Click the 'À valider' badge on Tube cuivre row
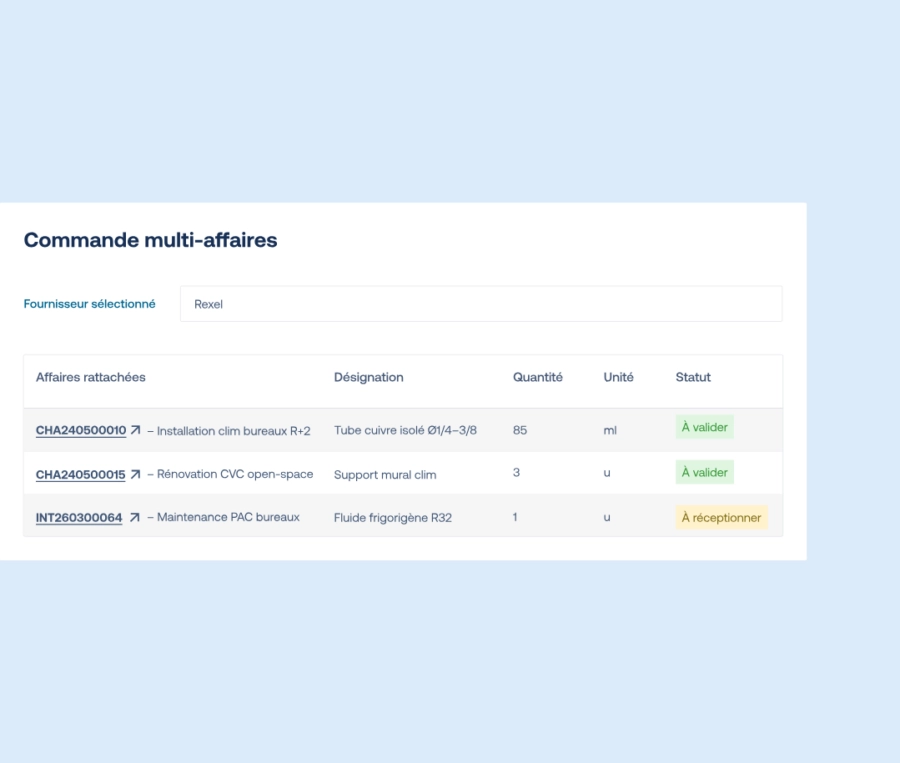Image resolution: width=900 pixels, height=763 pixels. 704,426
